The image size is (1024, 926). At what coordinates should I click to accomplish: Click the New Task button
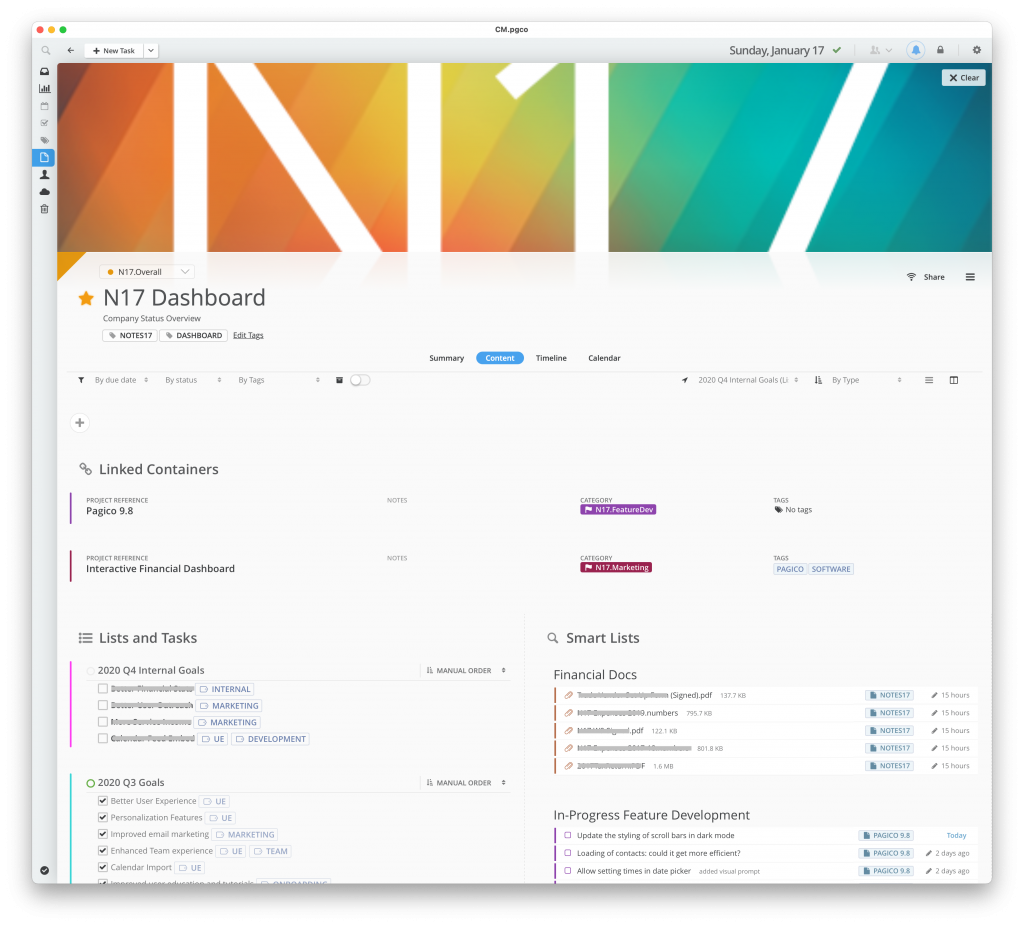[x=114, y=50]
